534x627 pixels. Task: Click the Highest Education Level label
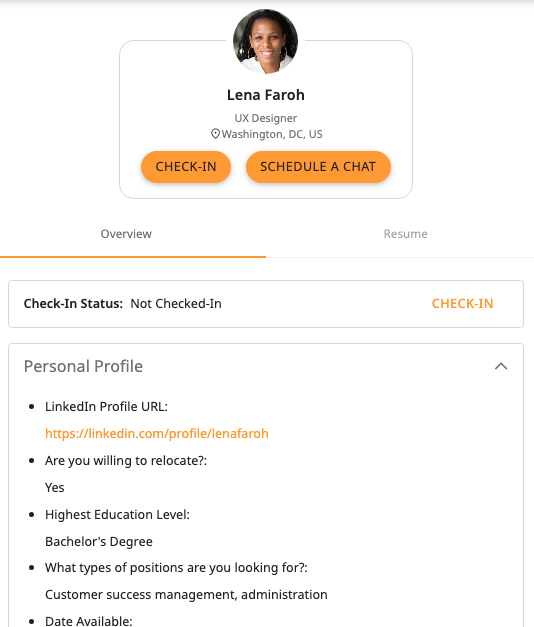(117, 515)
